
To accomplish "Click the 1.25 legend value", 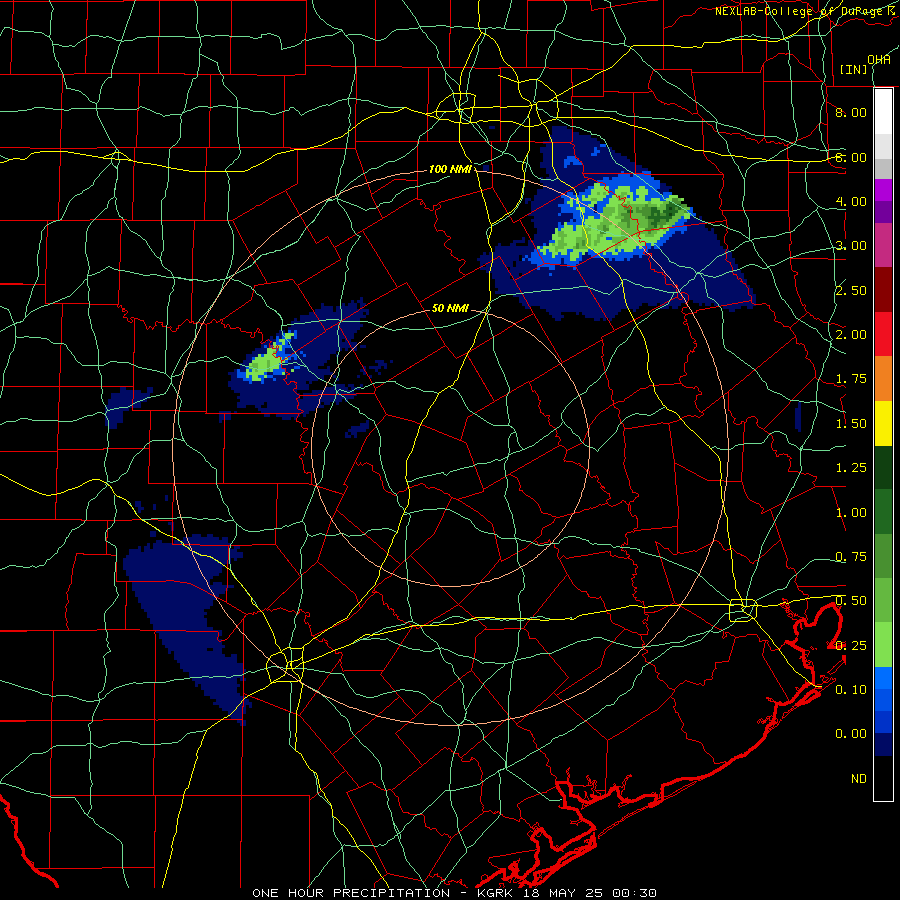I will click(851, 468).
